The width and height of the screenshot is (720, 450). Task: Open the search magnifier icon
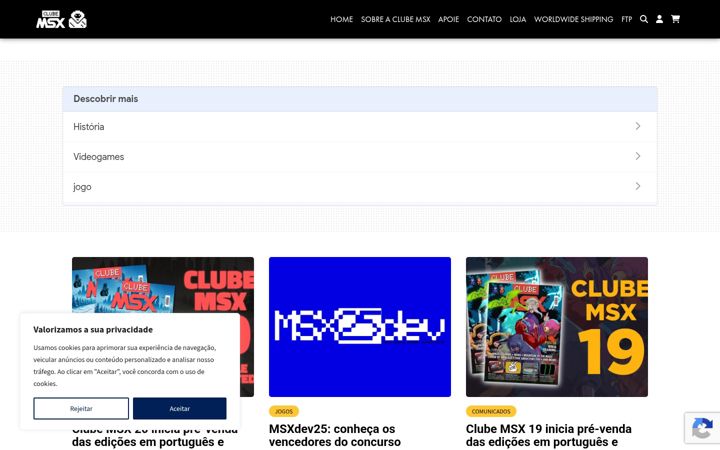[x=644, y=19]
